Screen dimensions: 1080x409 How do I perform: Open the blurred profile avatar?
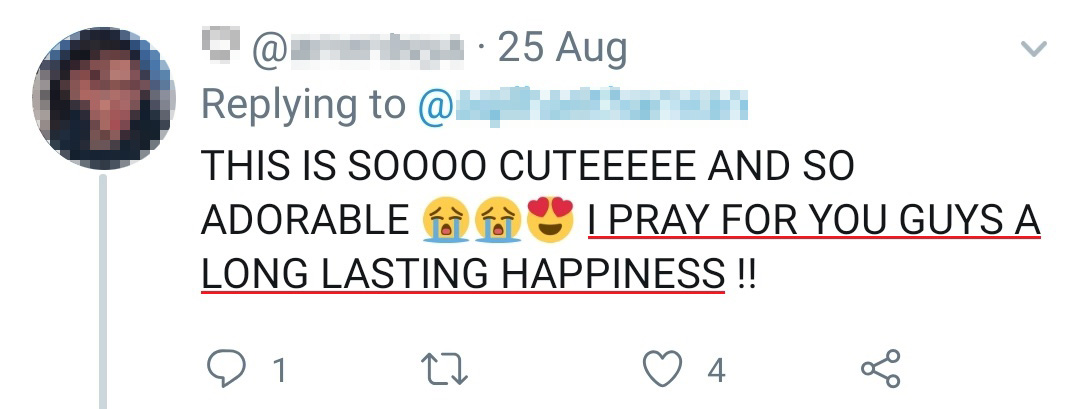[x=102, y=98]
